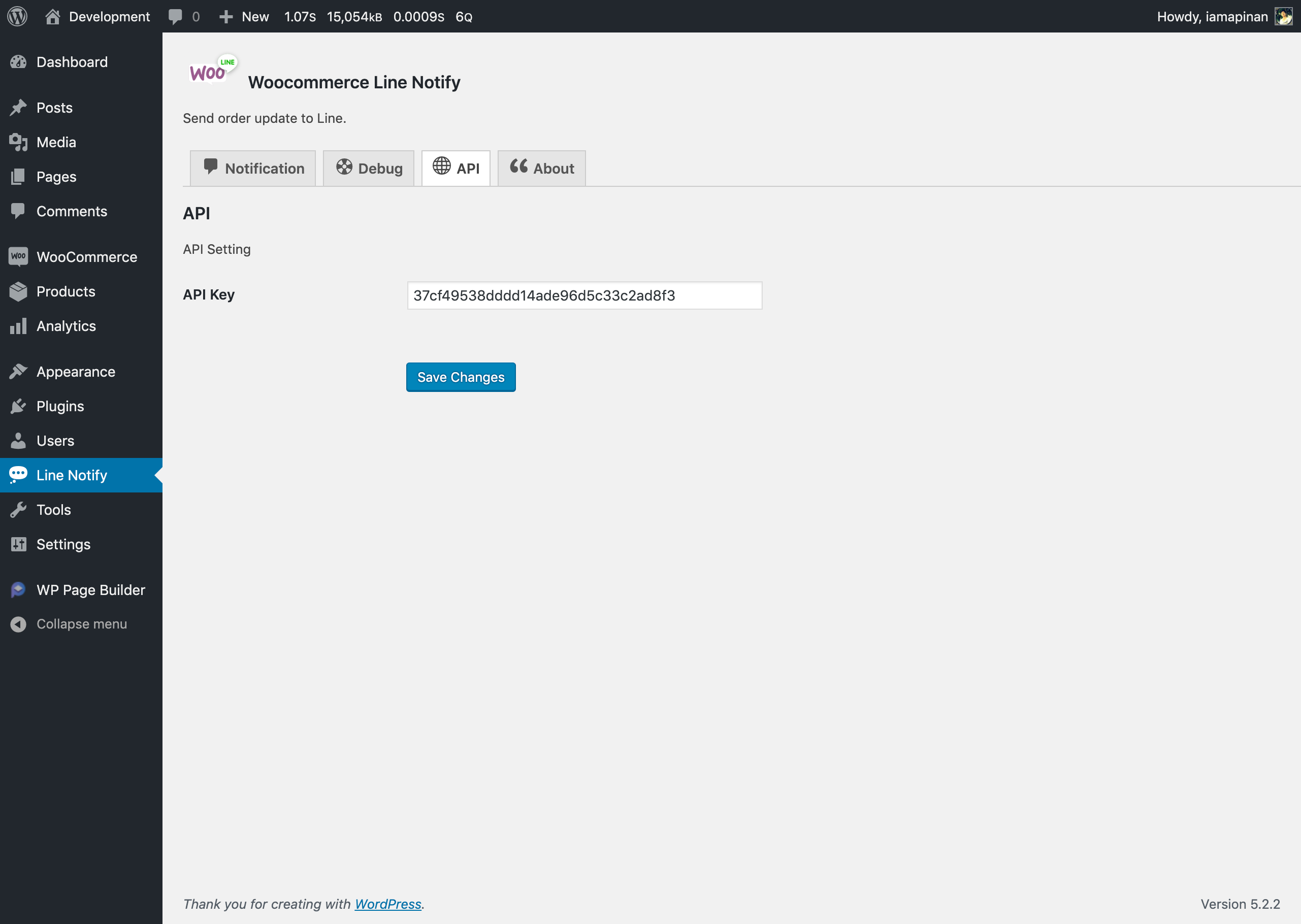Select the API tab
The height and width of the screenshot is (924, 1301).
click(x=456, y=169)
